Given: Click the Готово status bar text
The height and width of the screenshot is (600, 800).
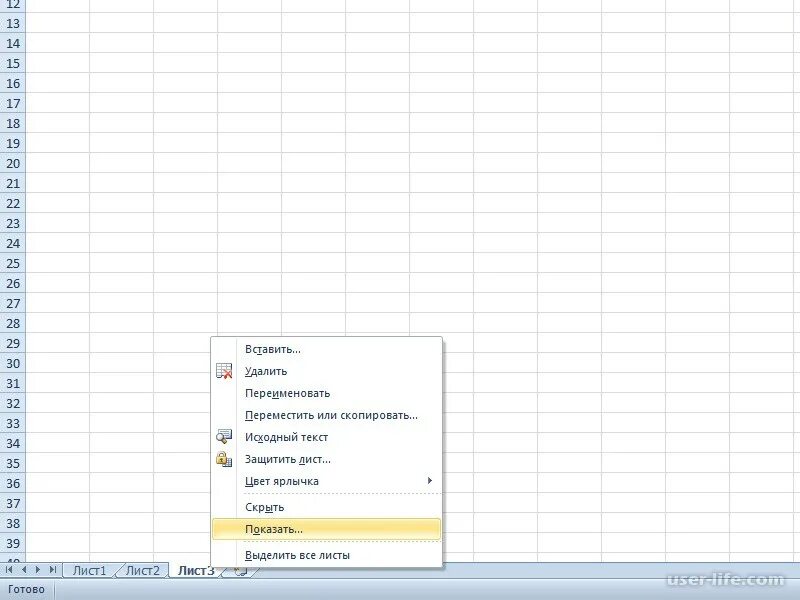Looking at the screenshot, I should [26, 590].
